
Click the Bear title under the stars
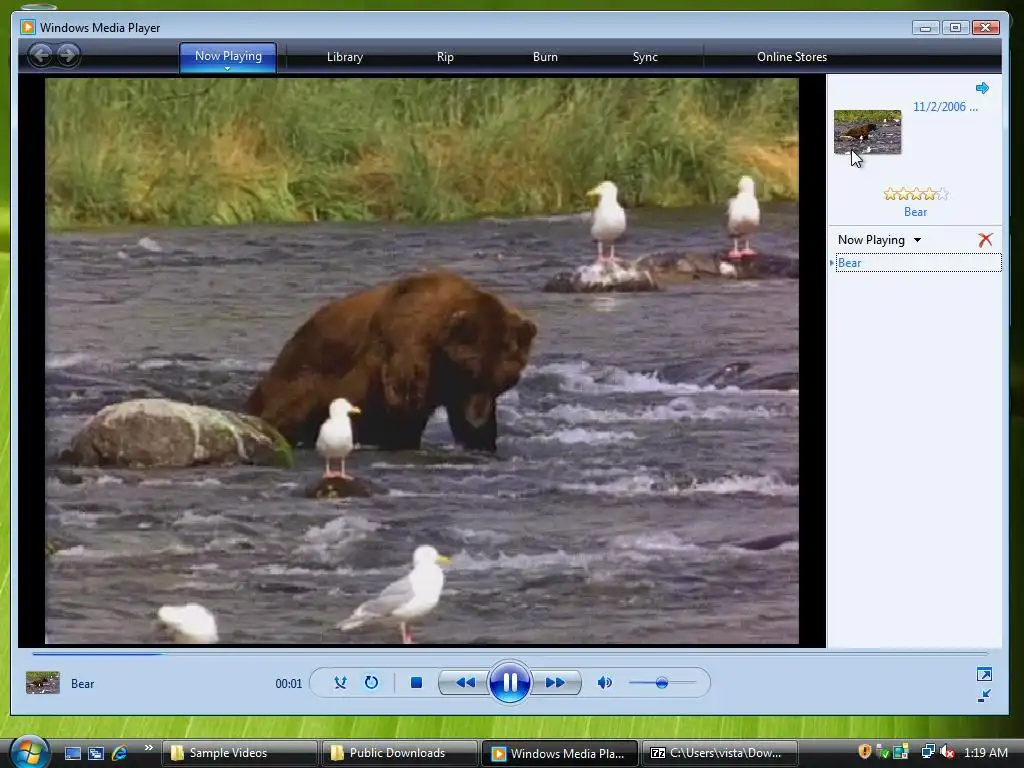point(915,212)
